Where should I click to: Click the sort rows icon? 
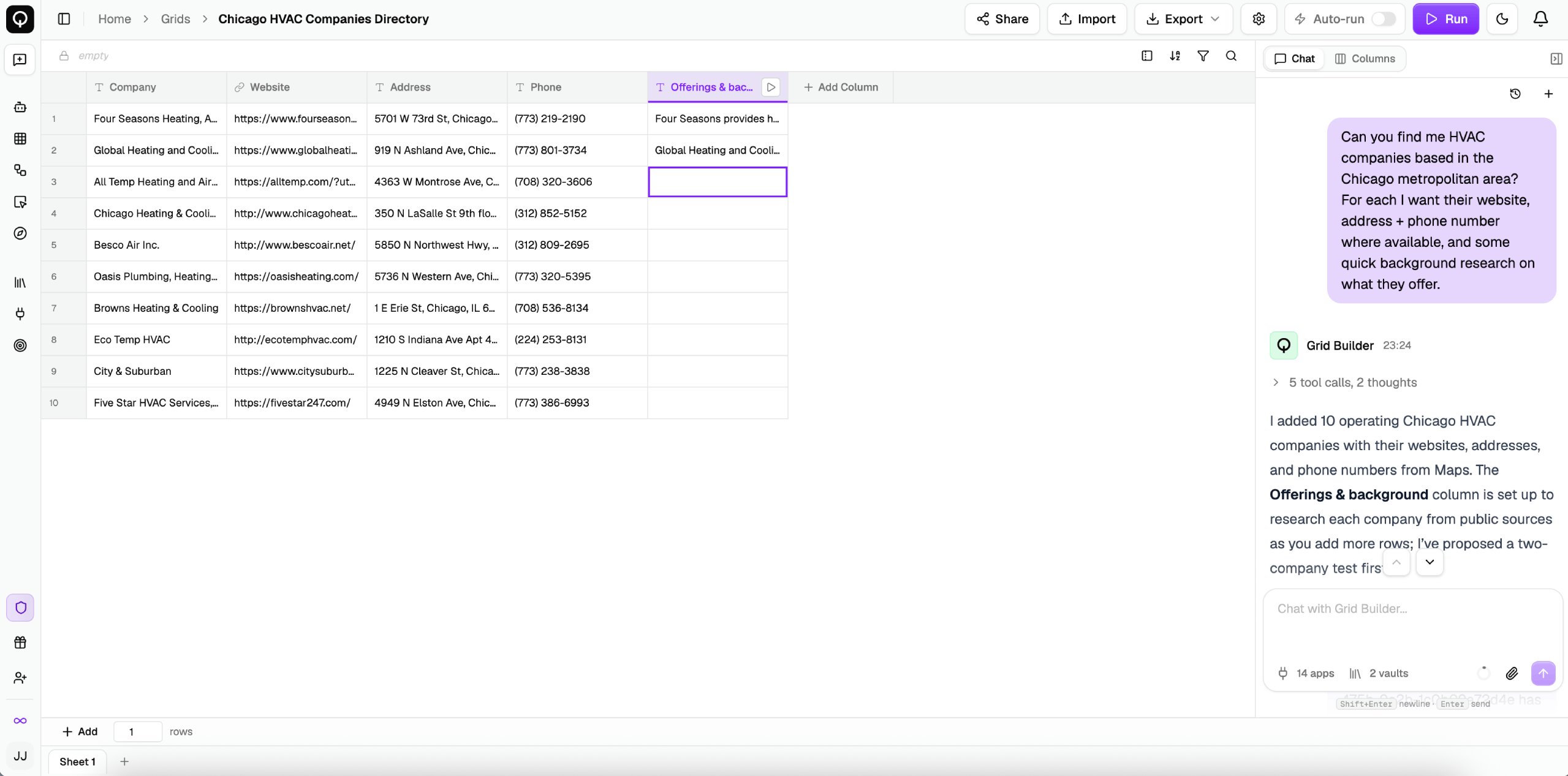1175,56
